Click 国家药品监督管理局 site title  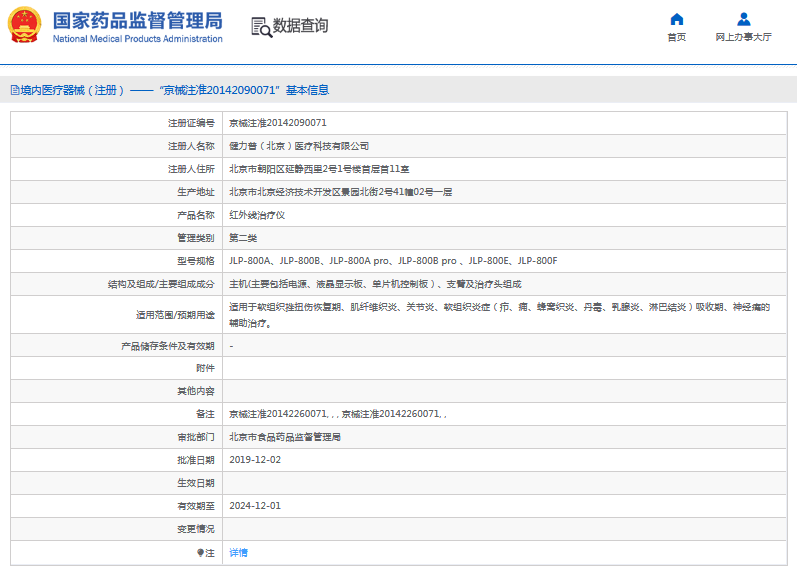point(138,21)
